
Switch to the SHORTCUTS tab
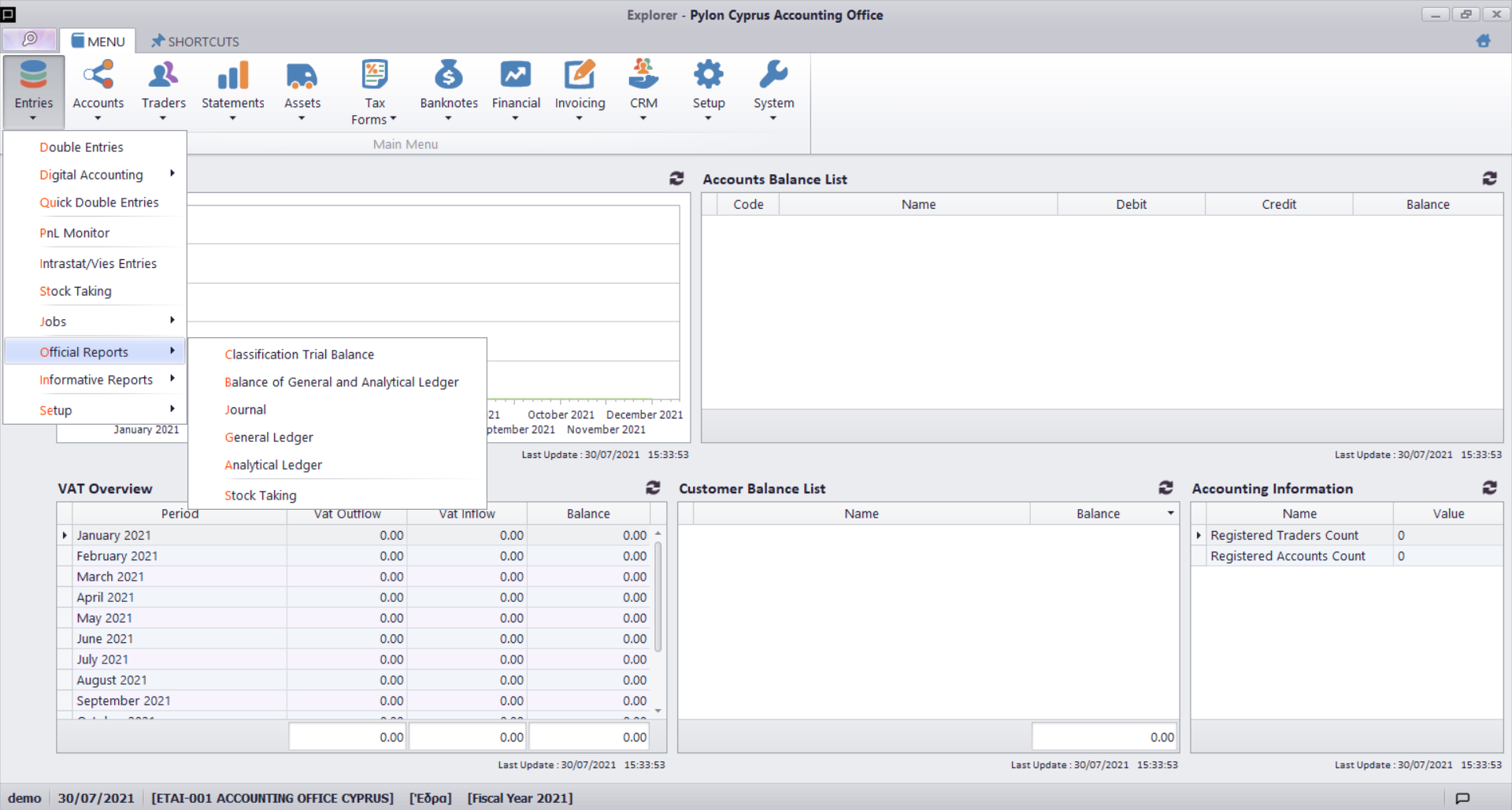(195, 41)
